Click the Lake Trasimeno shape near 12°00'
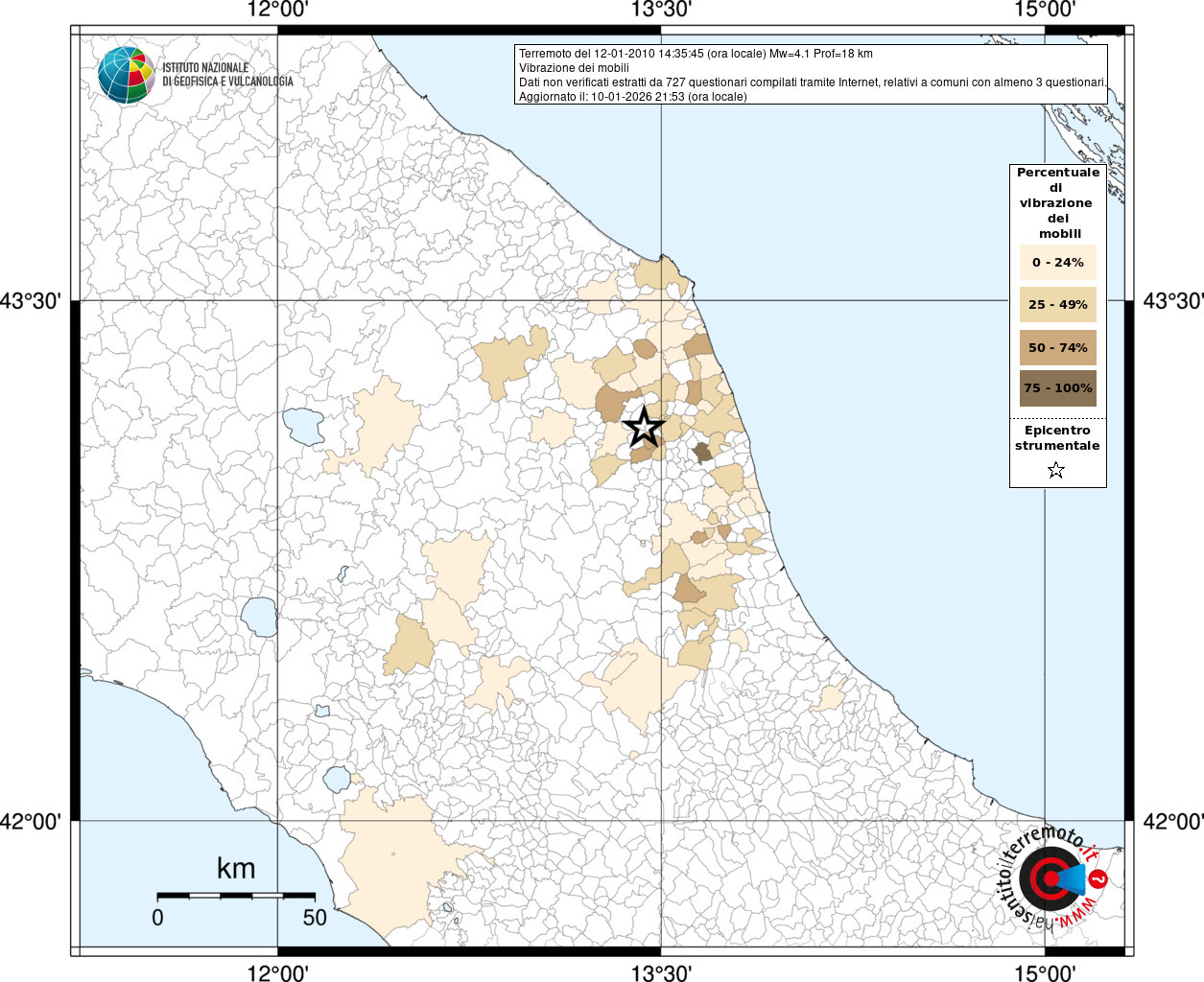Screen dimensions: 1204x982 coord(303,426)
